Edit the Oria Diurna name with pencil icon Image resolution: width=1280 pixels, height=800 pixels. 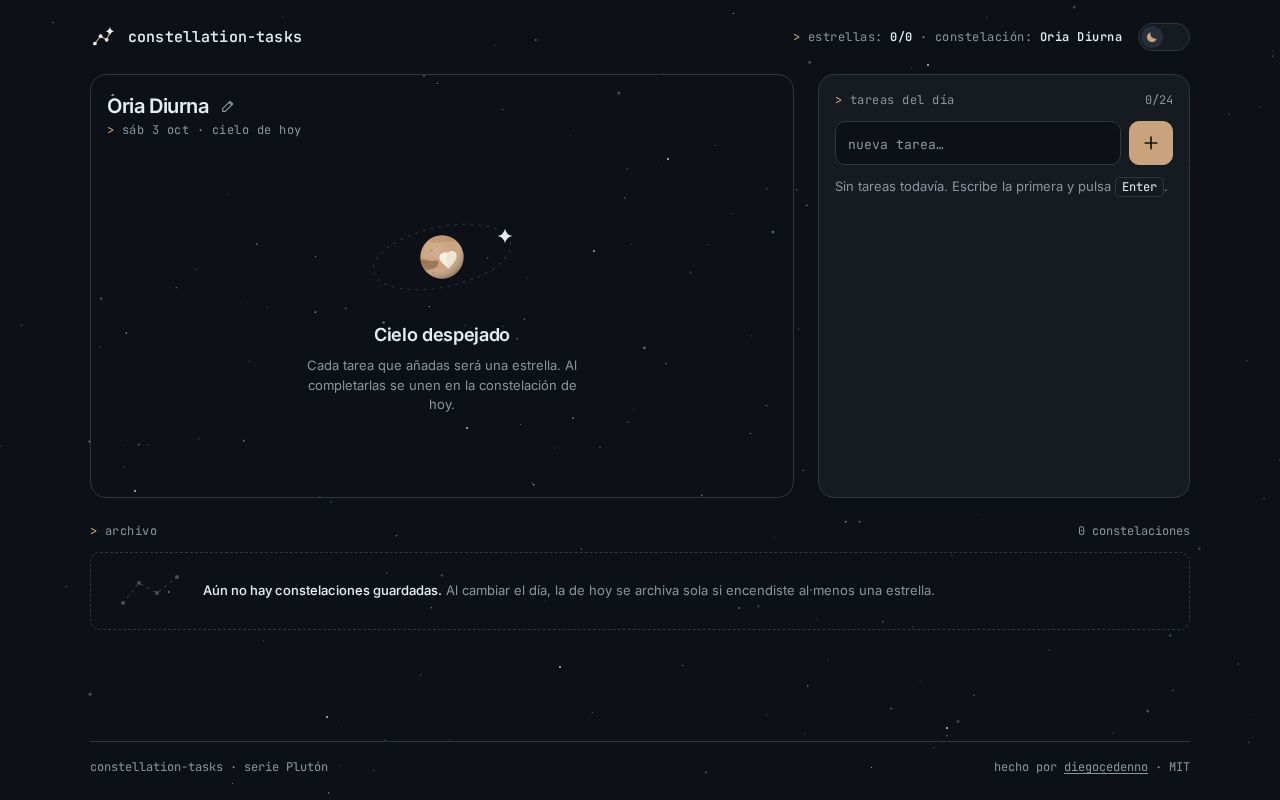coord(227,106)
